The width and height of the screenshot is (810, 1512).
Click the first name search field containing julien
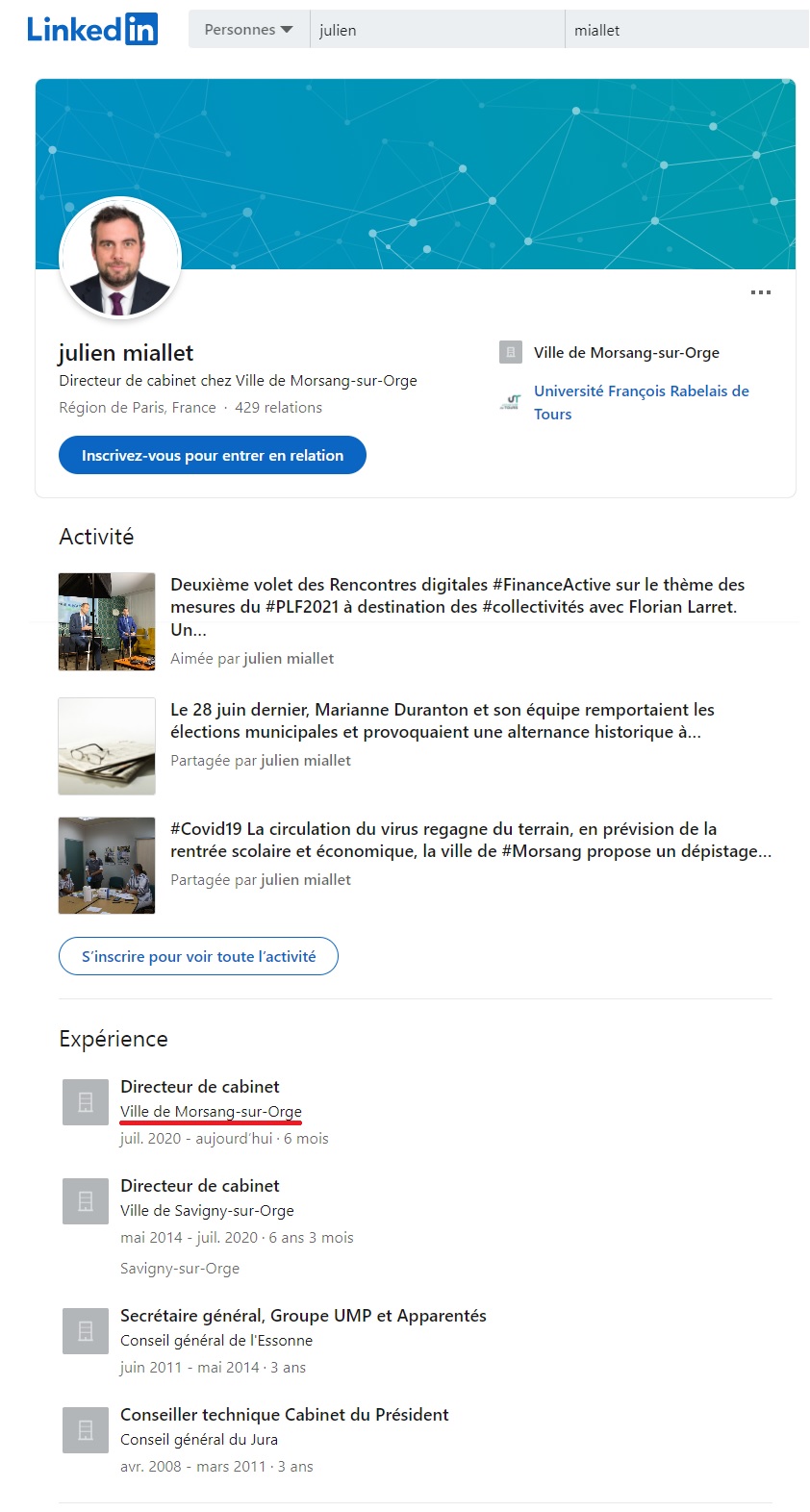click(x=437, y=30)
